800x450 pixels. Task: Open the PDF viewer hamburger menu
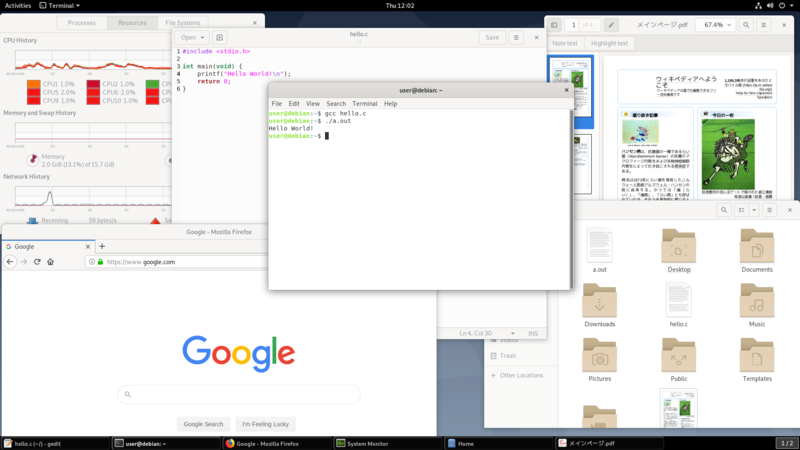coord(764,24)
